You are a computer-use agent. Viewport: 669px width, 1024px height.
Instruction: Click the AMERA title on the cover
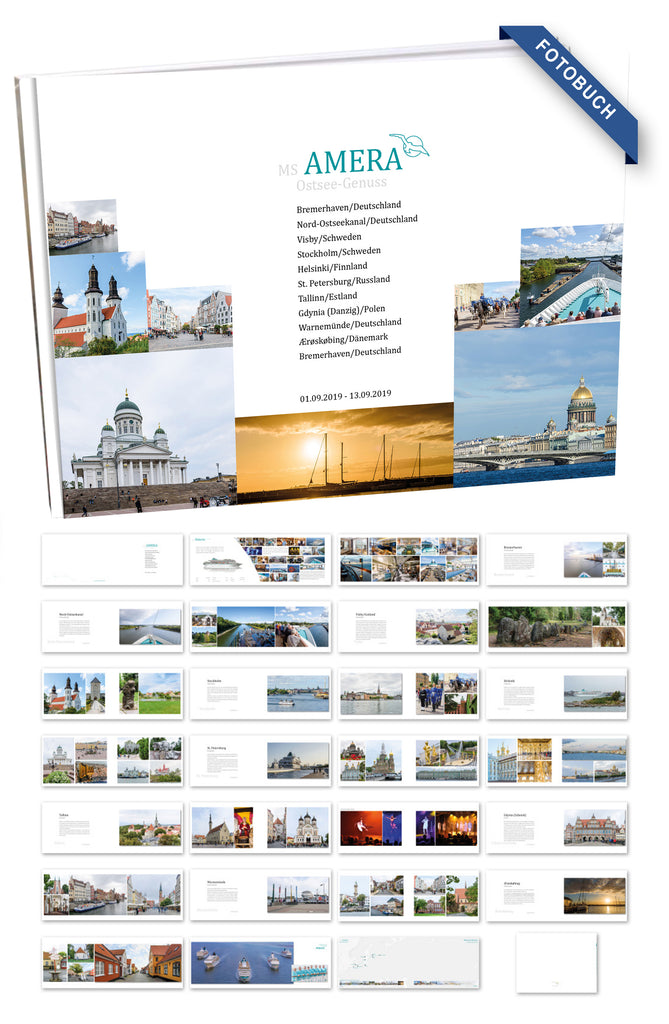[x=353, y=161]
